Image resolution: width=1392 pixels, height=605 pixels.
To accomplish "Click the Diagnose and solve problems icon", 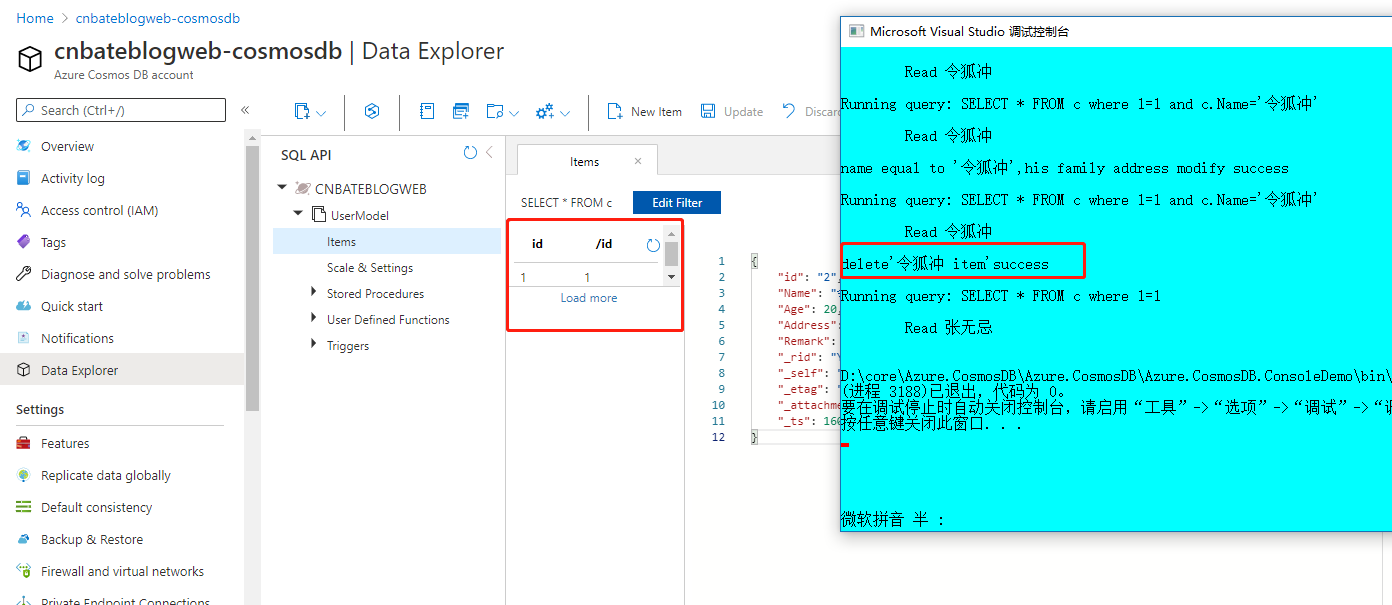I will click(x=24, y=274).
